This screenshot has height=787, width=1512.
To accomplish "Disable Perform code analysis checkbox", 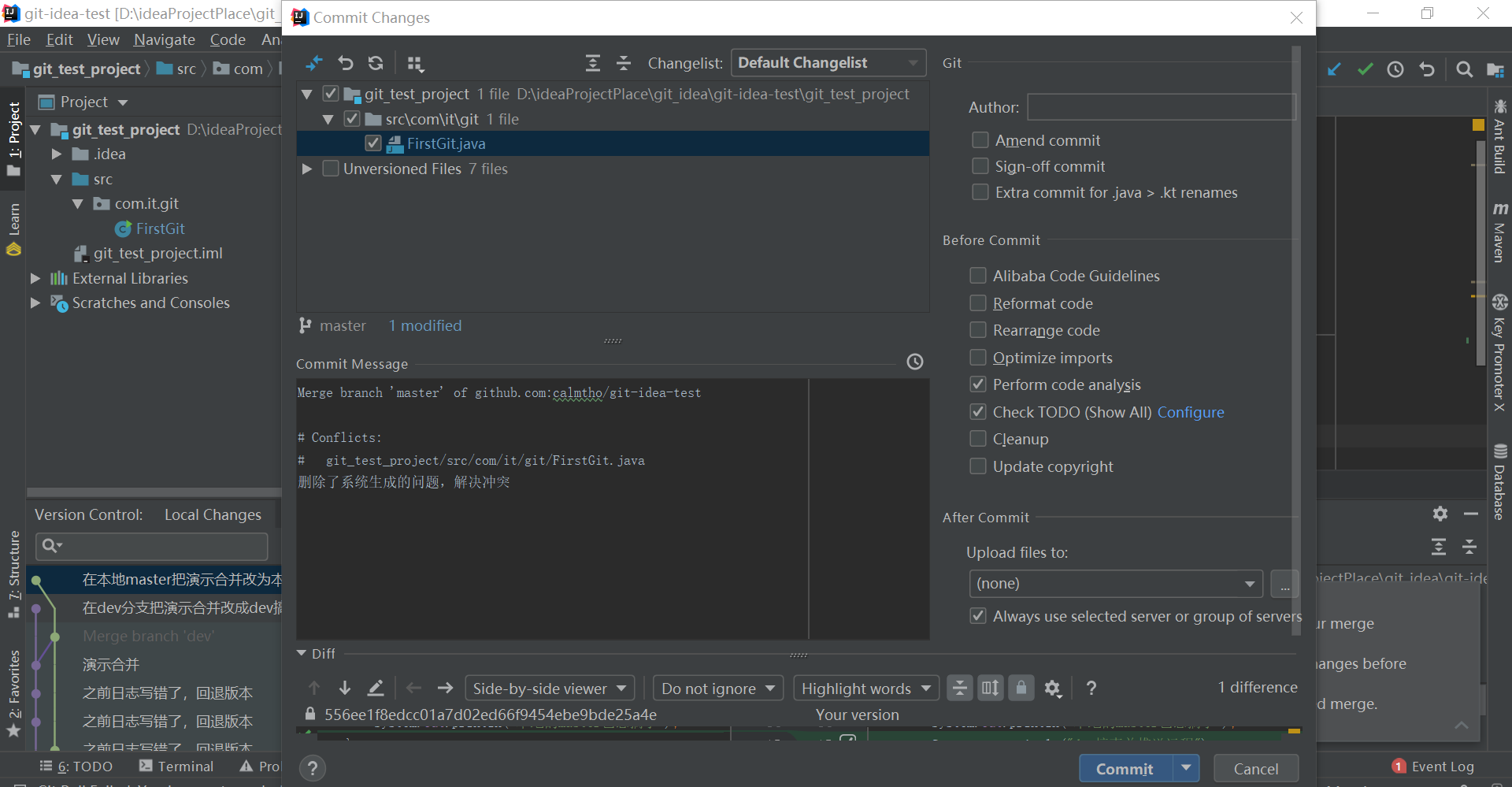I will tap(978, 384).
